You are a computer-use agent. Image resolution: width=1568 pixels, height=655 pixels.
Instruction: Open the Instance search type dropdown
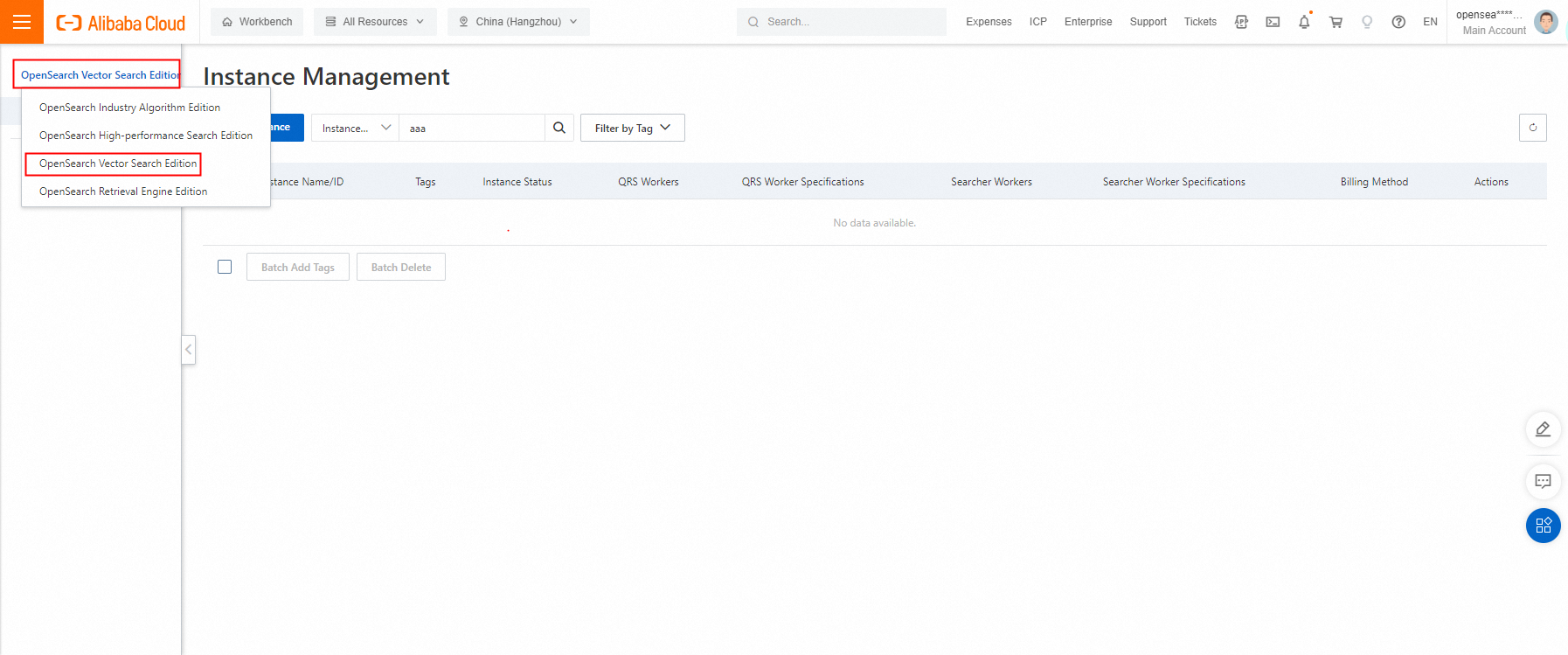[x=356, y=128]
